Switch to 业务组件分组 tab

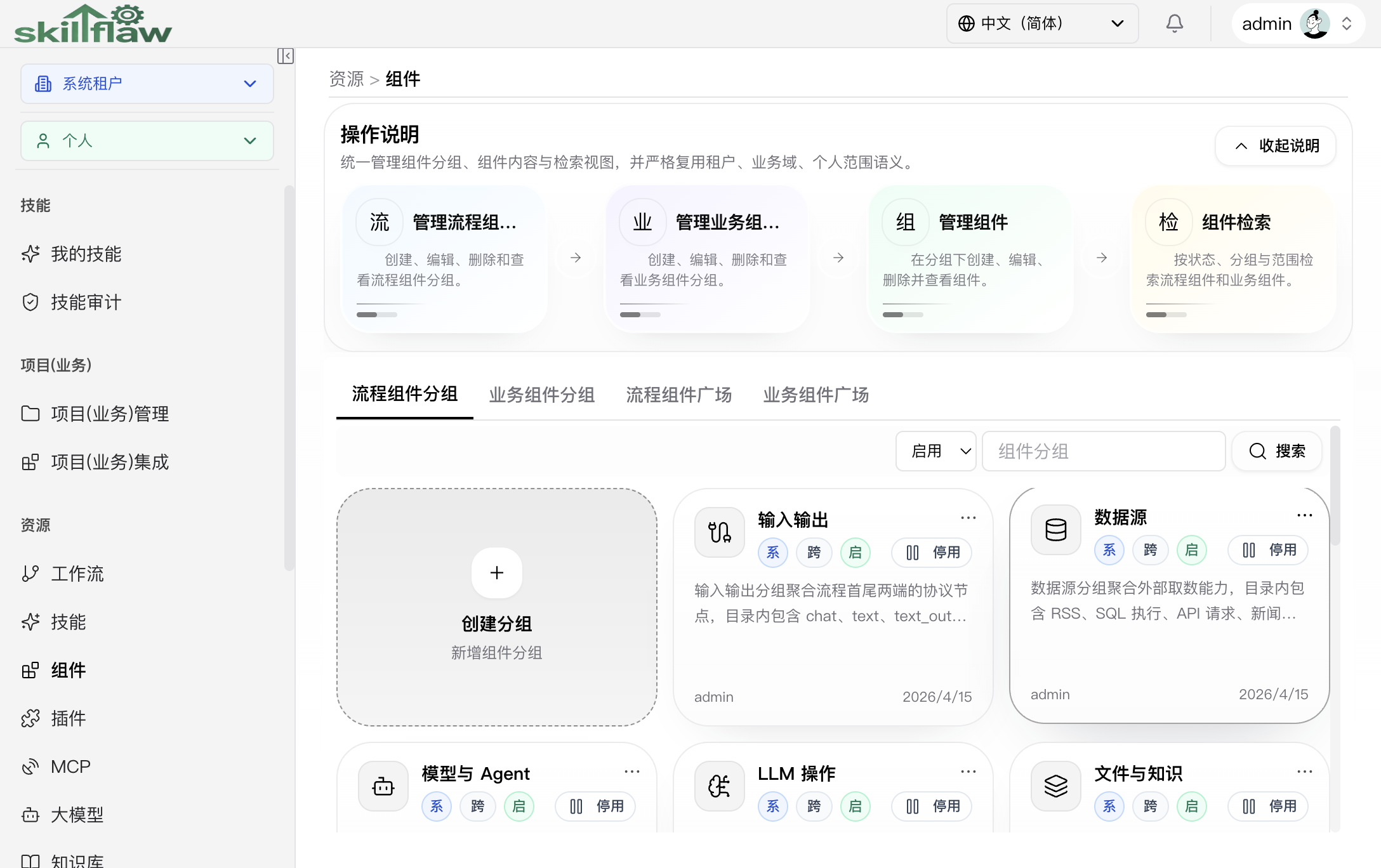pos(542,395)
